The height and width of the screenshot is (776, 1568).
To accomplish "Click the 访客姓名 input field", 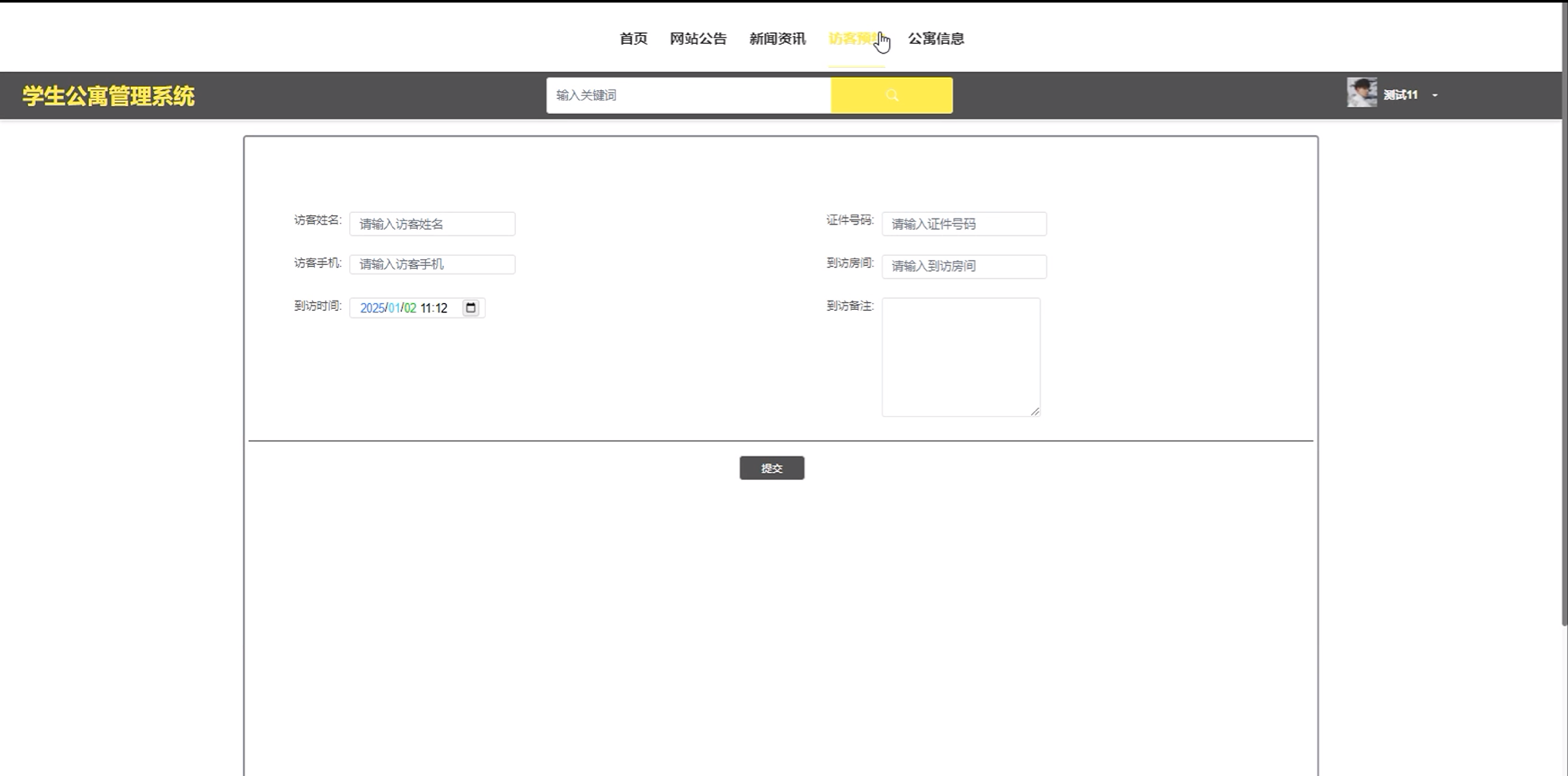I will point(432,224).
